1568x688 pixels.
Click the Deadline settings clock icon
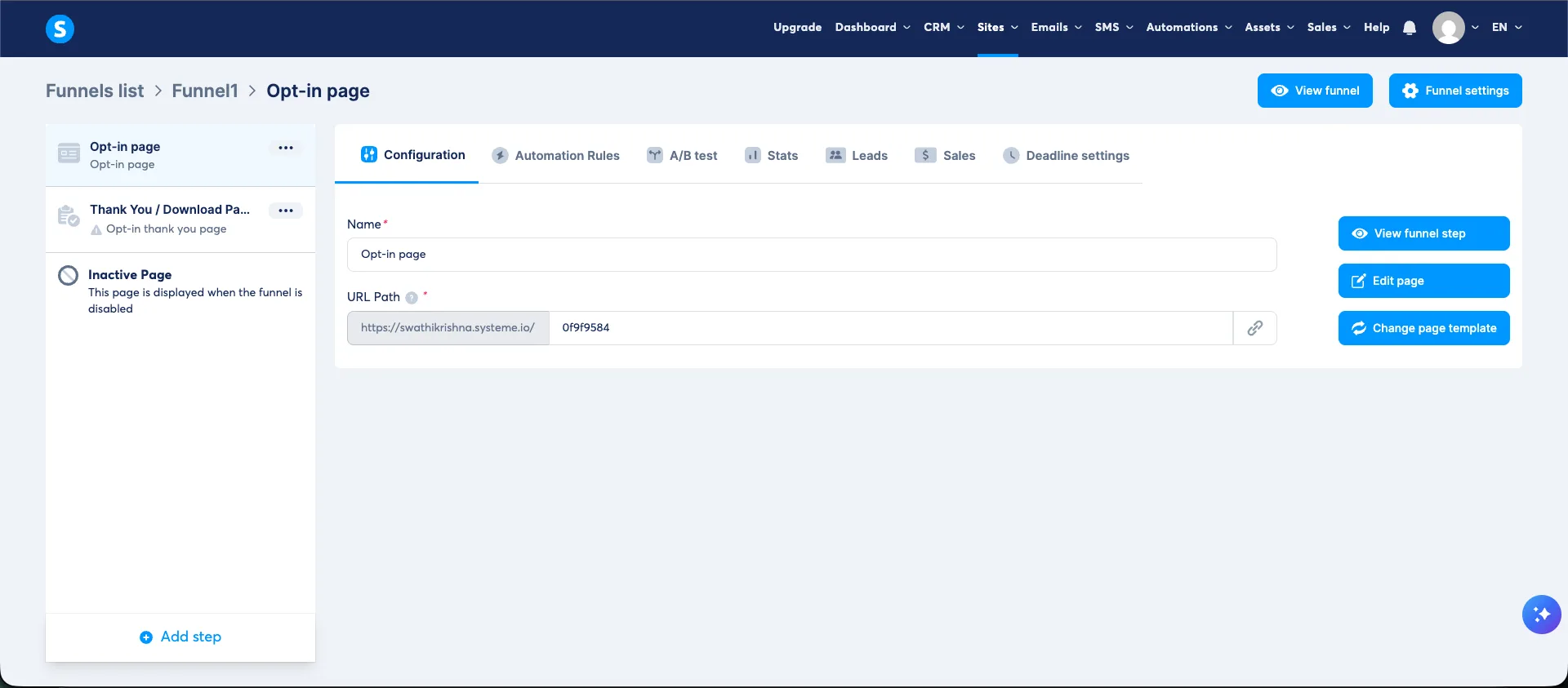tap(1011, 155)
